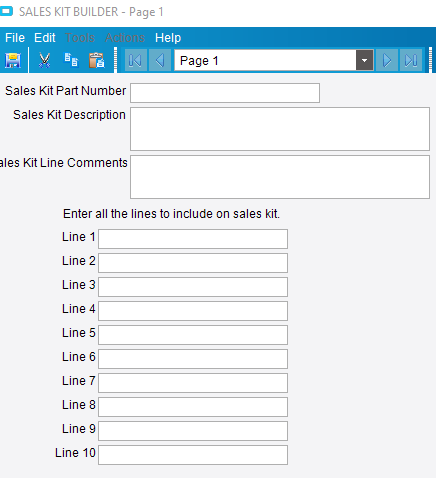Select the Line 4 input field
The height and width of the screenshot is (478, 436).
[x=193, y=311]
